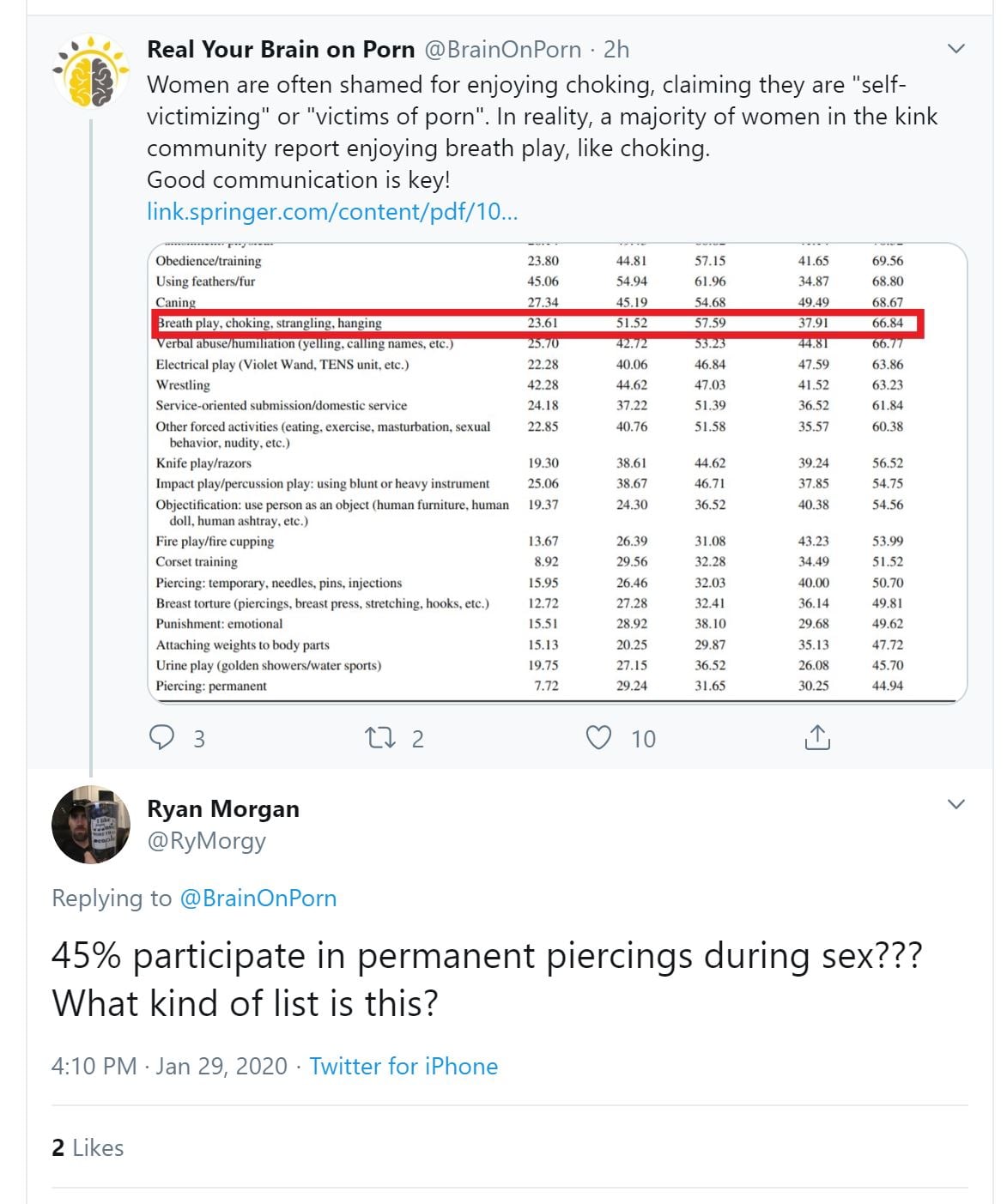Click the red highlighted Breath play row
This screenshot has width=1007, height=1204.
click(539, 324)
